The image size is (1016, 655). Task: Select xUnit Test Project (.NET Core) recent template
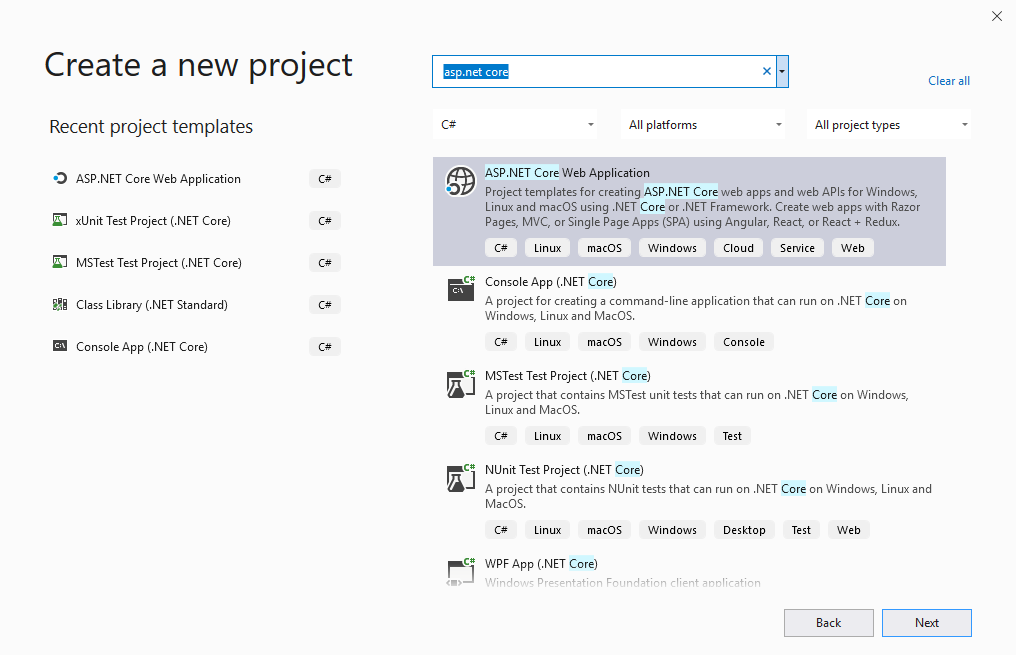pos(153,221)
